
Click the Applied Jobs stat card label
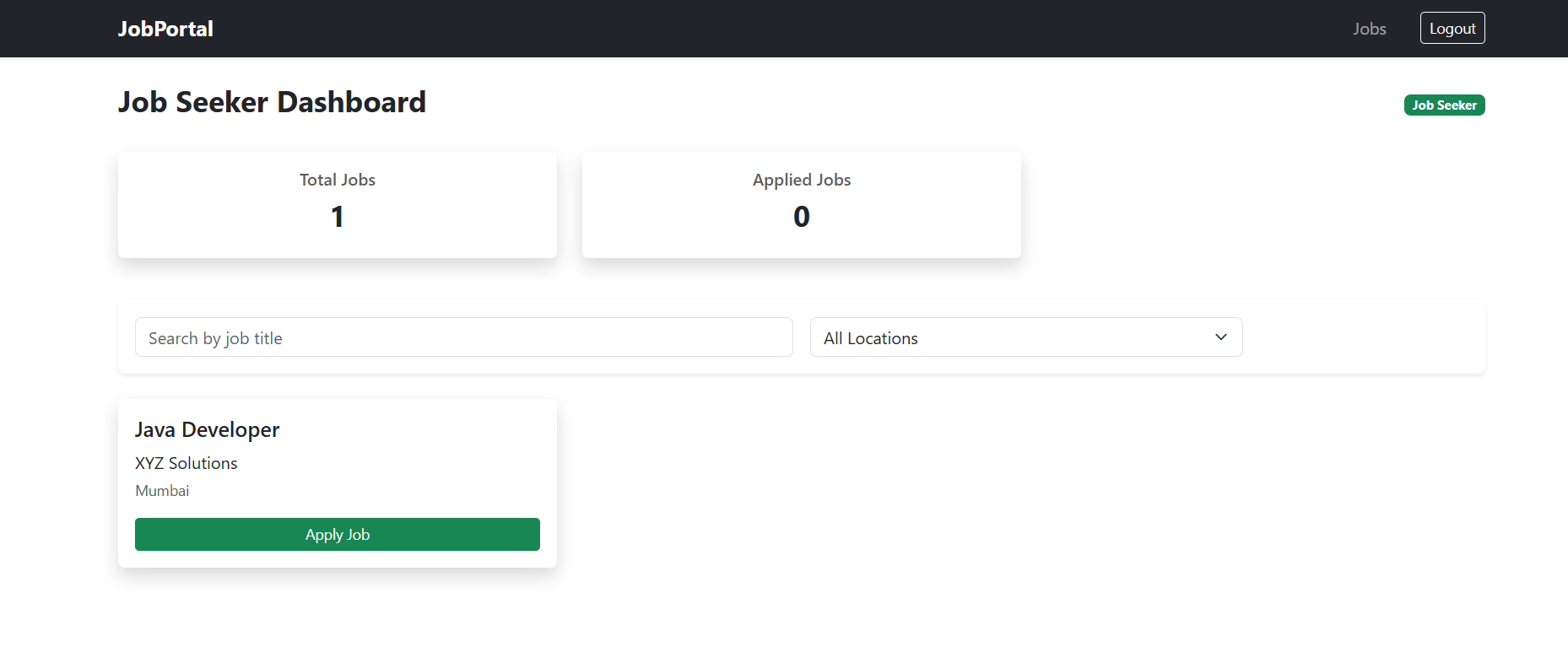801,180
